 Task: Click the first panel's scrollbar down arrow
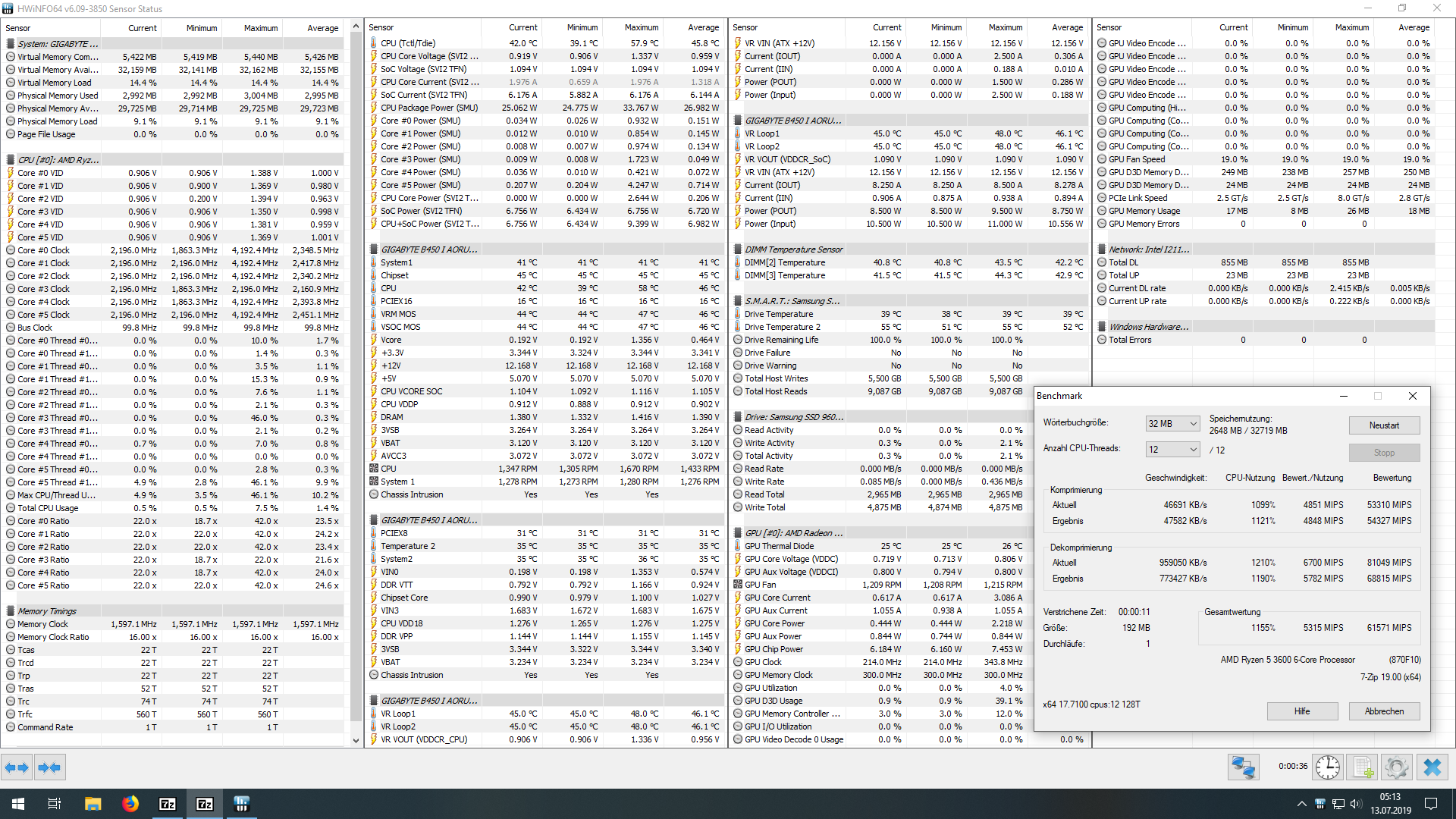356,740
